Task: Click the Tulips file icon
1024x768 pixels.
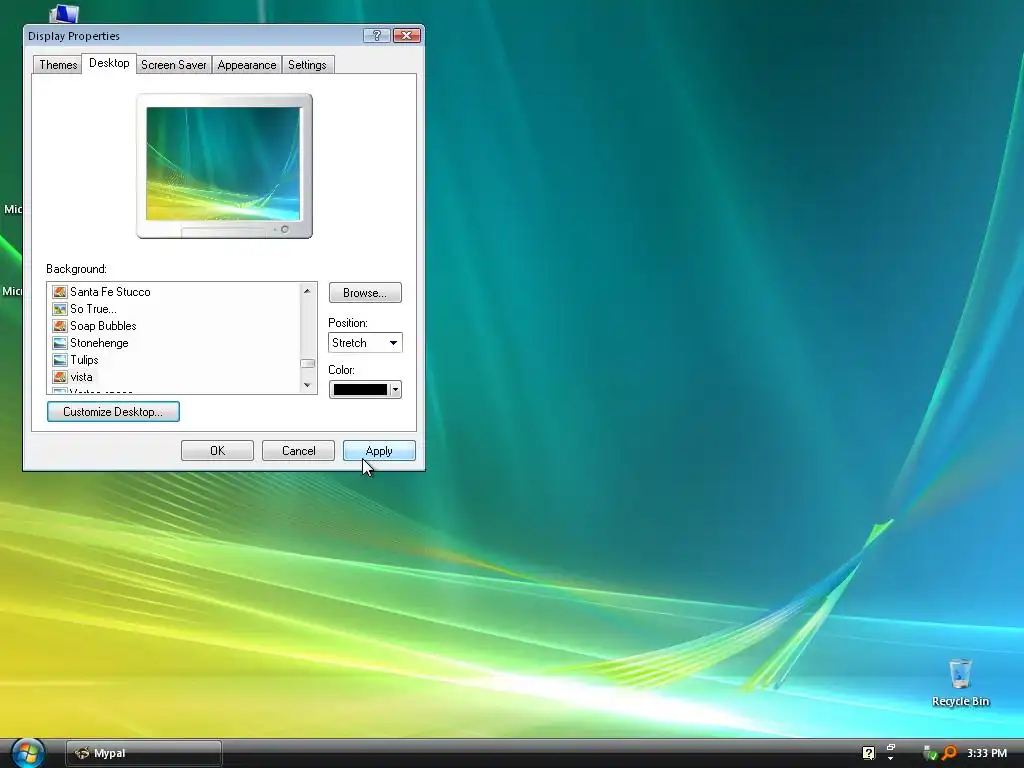Action: pyautogui.click(x=59, y=360)
